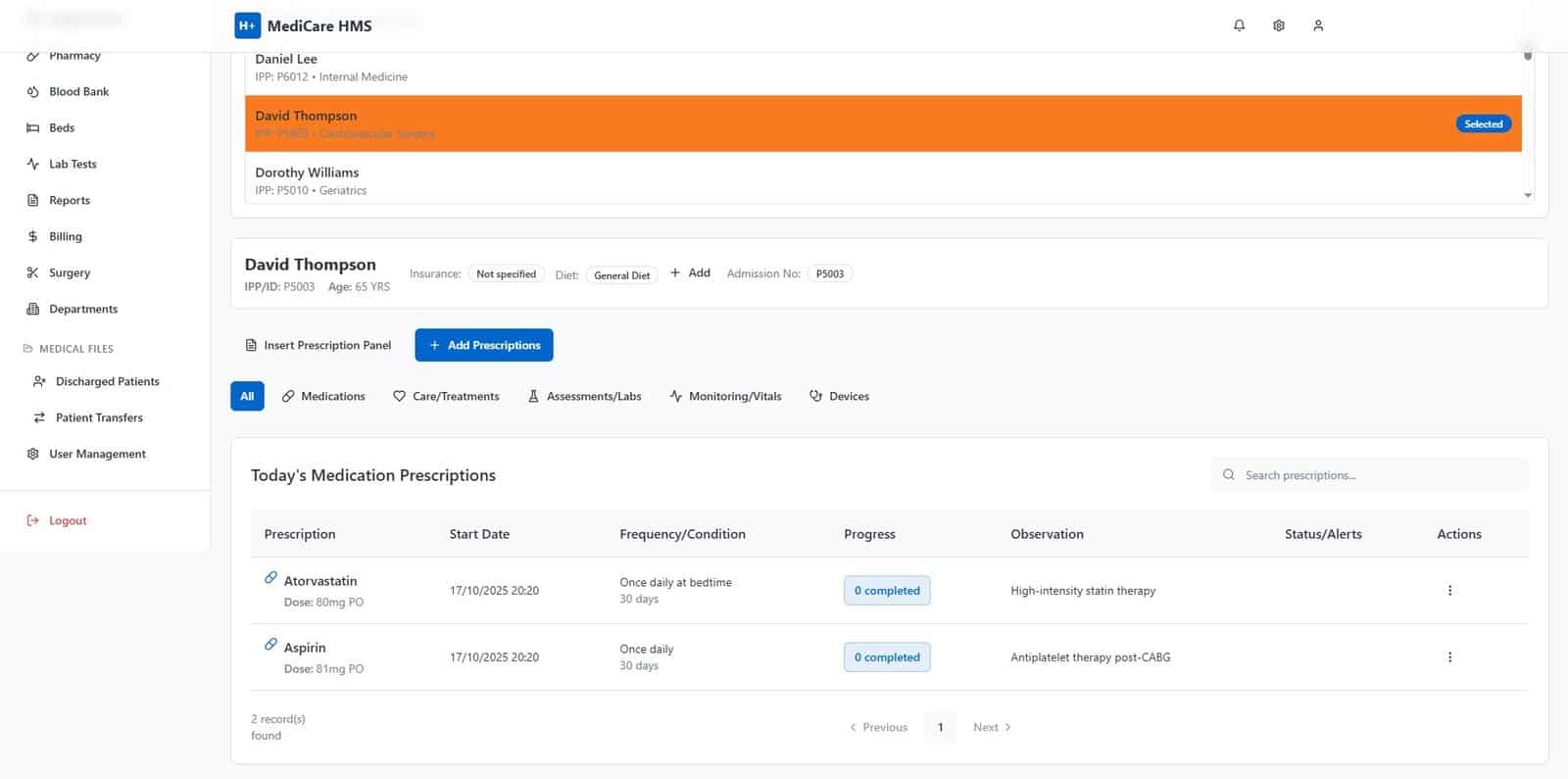Click the Patient Transfers arrows icon
This screenshot has width=1568, height=779.
coord(39,418)
